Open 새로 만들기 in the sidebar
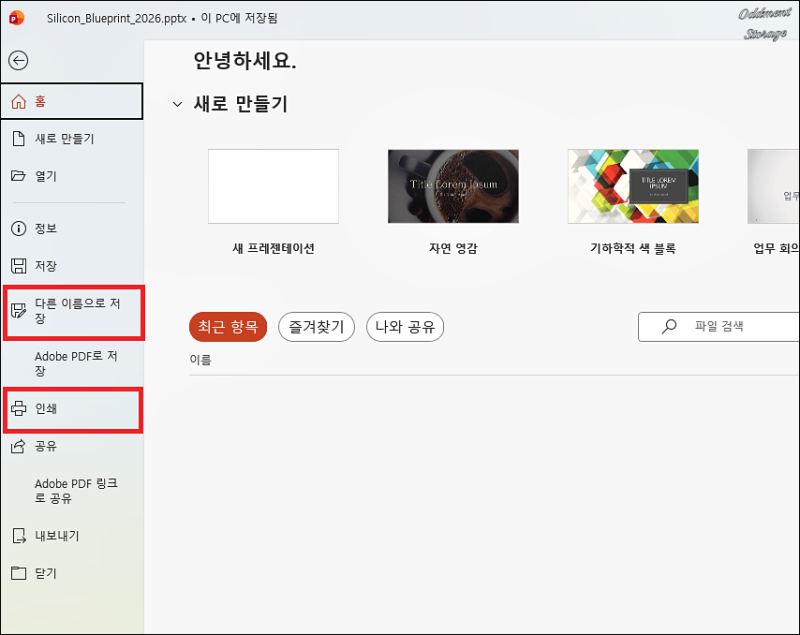The image size is (800, 635). (72, 139)
